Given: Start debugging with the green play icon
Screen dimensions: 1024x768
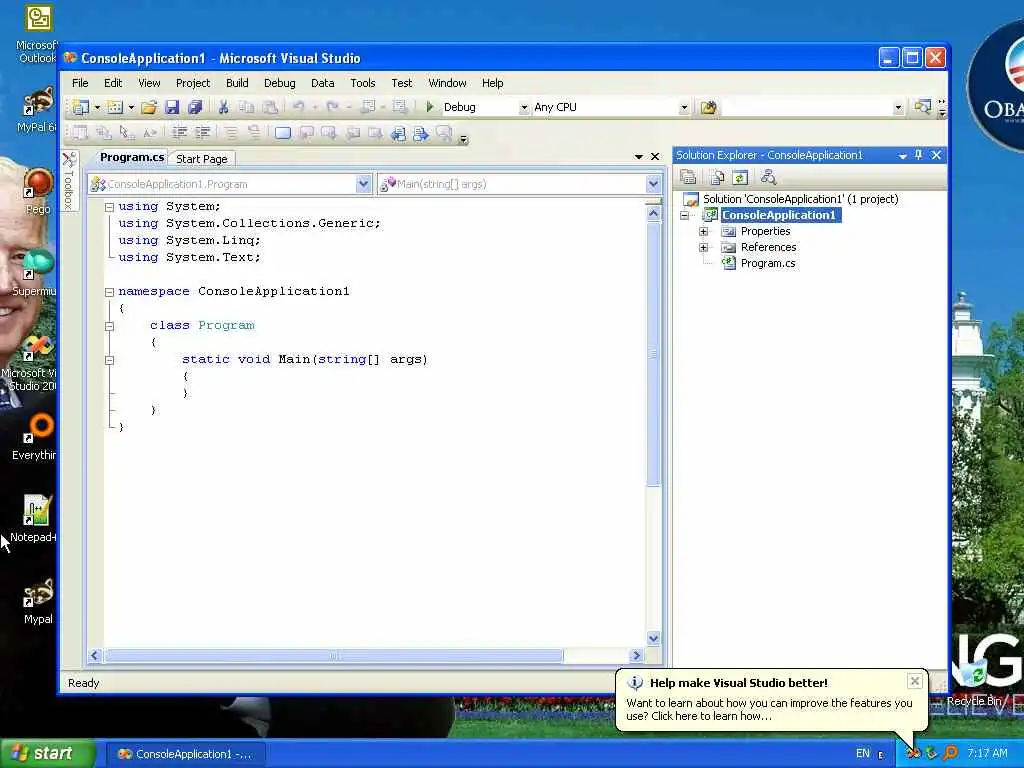Looking at the screenshot, I should (430, 106).
